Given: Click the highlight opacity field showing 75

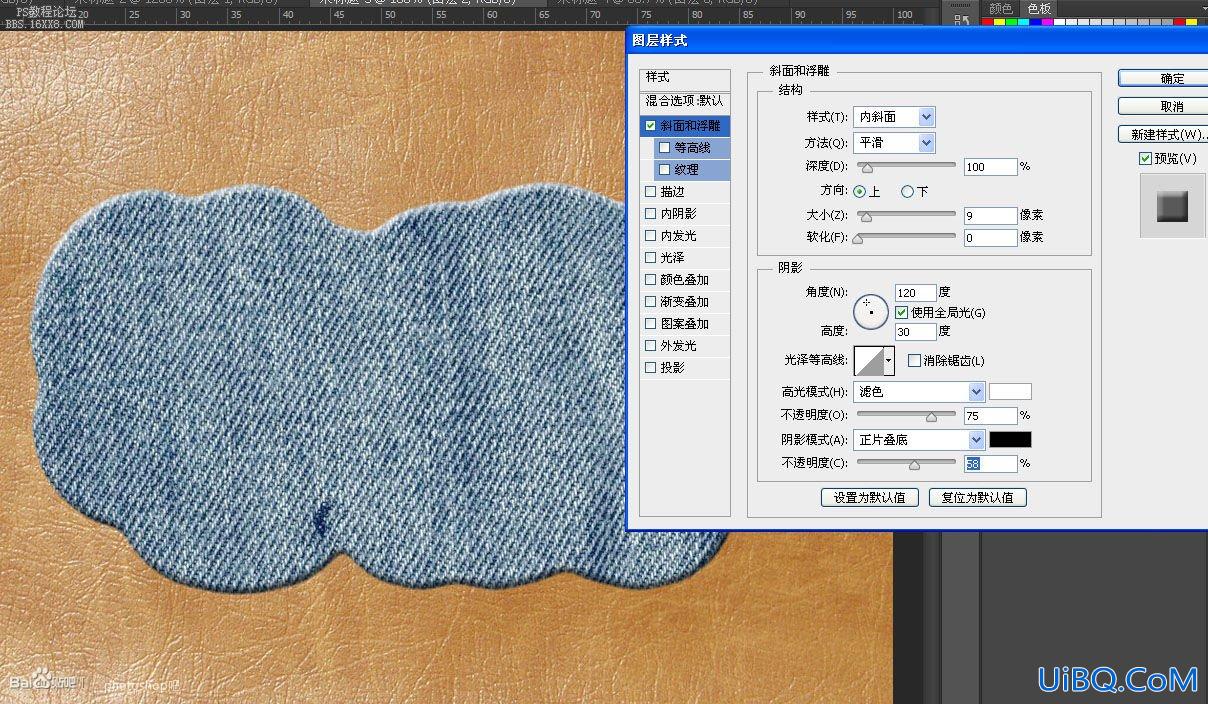Looking at the screenshot, I should 990,415.
